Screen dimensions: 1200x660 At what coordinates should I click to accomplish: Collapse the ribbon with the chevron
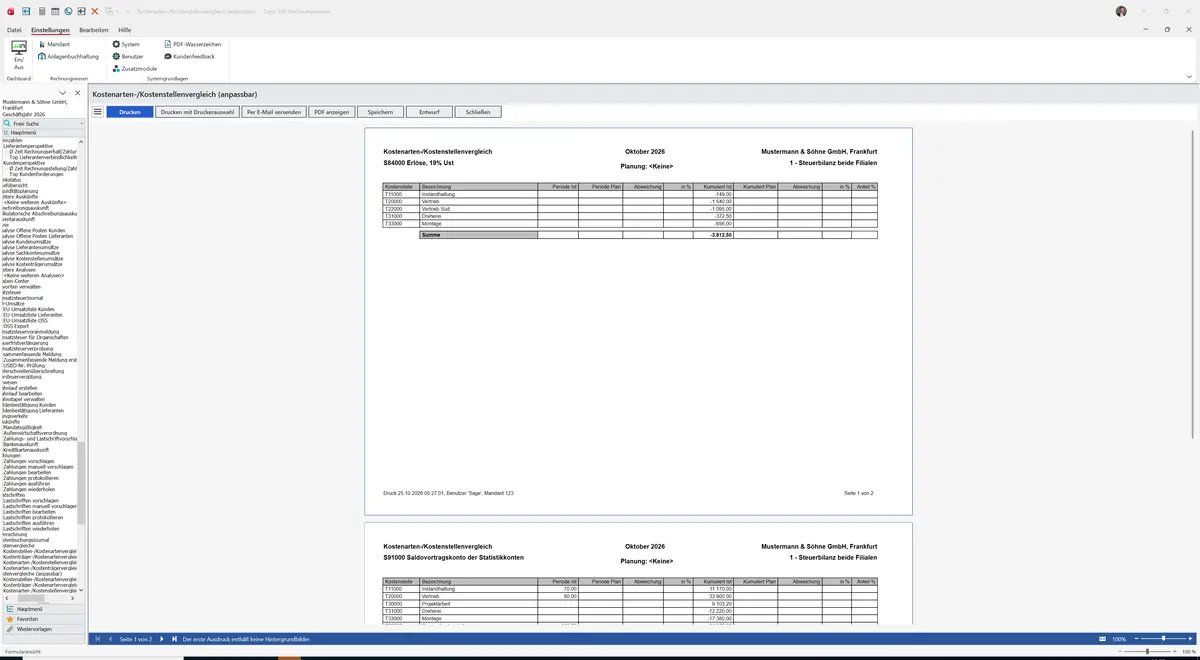1189,76
